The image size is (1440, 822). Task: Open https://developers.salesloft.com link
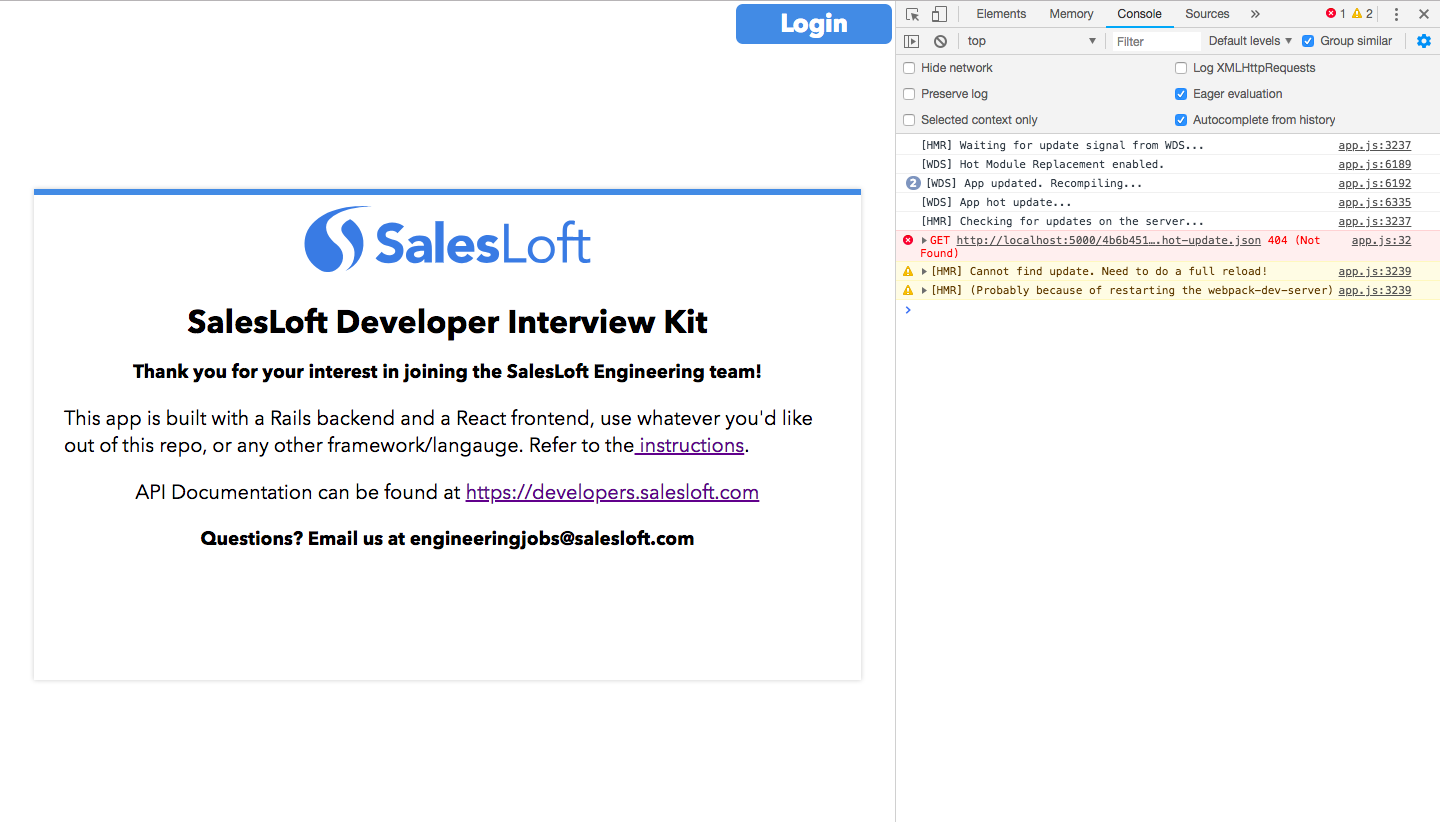(612, 492)
